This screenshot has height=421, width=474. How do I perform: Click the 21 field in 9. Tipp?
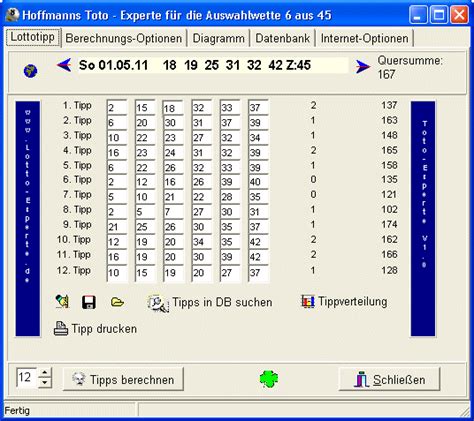click(117, 227)
